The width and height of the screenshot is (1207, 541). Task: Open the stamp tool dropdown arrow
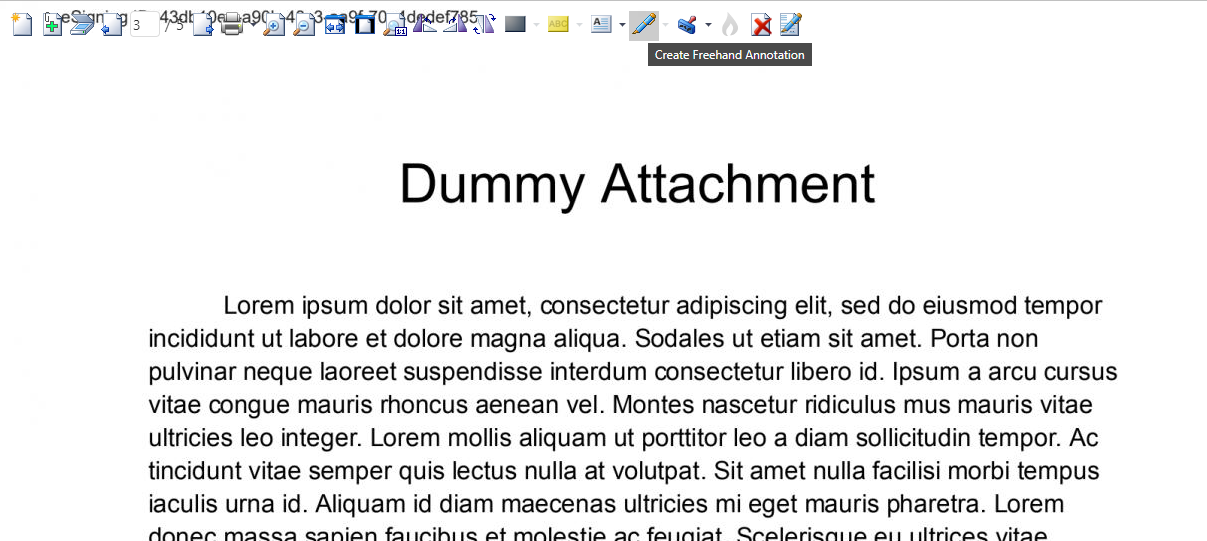pyautogui.click(x=708, y=25)
